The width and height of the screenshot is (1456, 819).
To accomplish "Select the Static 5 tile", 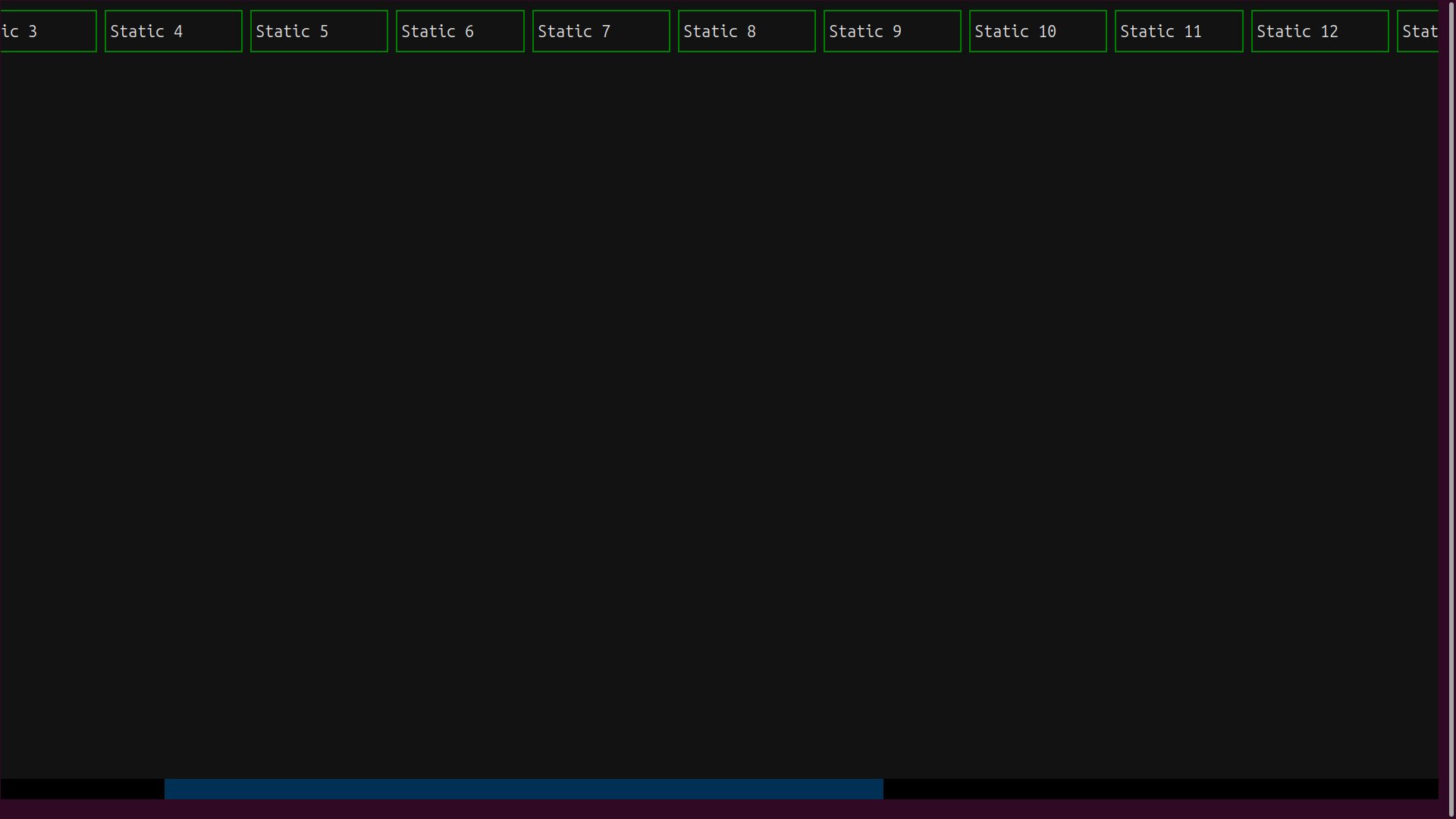I will [318, 31].
